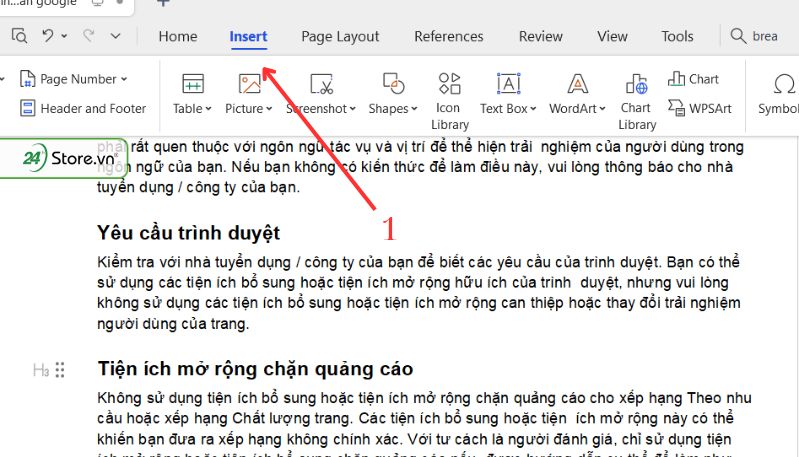Expand the WordArt dropdown arrow
Image resolution: width=799 pixels, height=457 pixels.
coord(602,109)
